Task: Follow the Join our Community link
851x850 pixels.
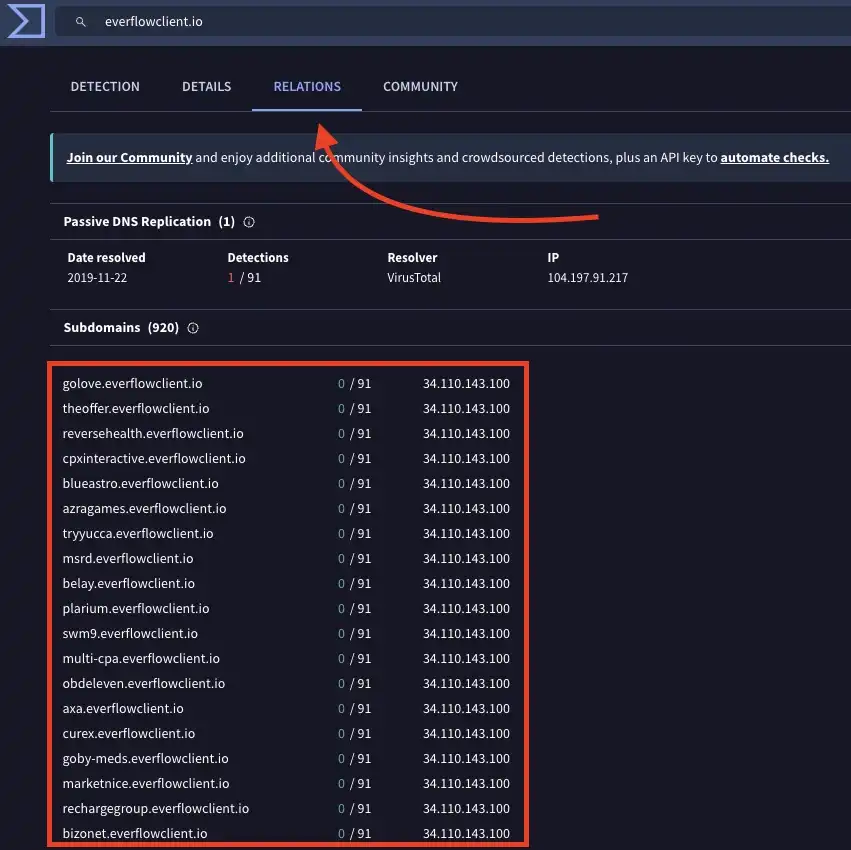Action: tap(129, 157)
